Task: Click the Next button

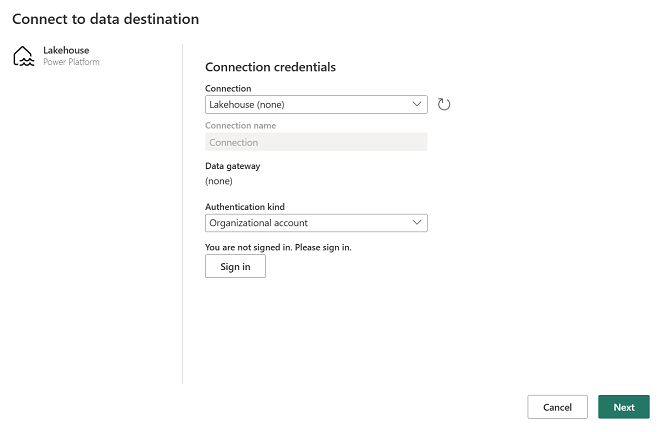Action: pyautogui.click(x=624, y=407)
